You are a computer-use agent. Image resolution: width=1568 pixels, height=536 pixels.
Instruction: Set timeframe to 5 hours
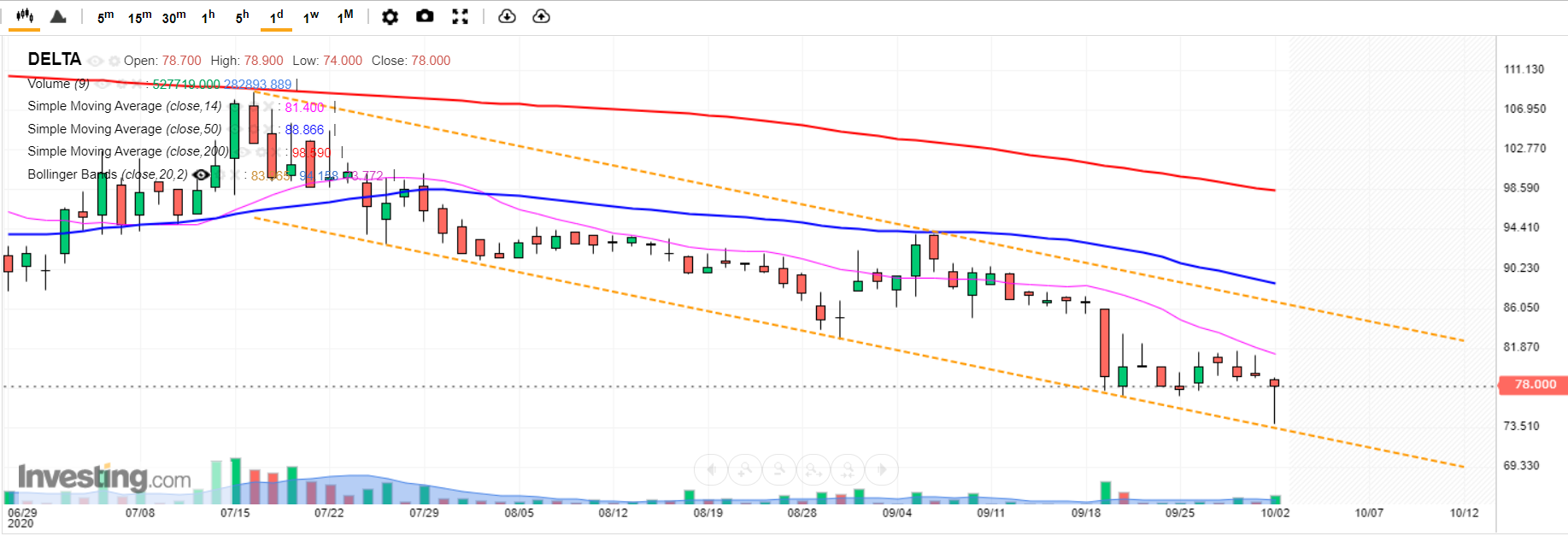click(243, 17)
